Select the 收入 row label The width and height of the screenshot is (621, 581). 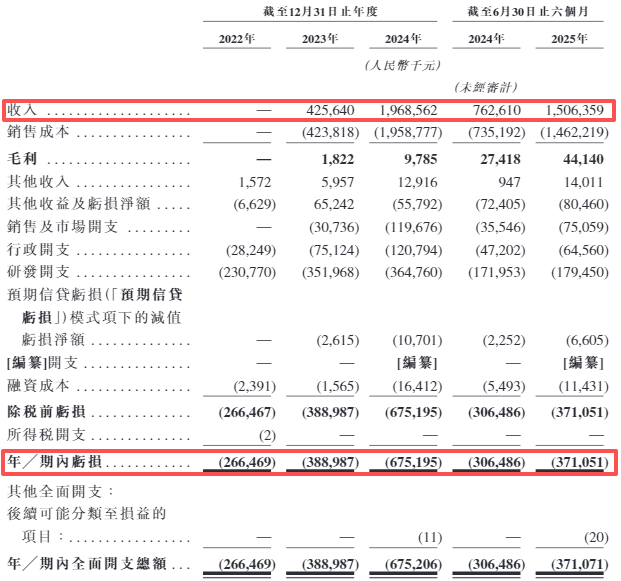[22, 110]
